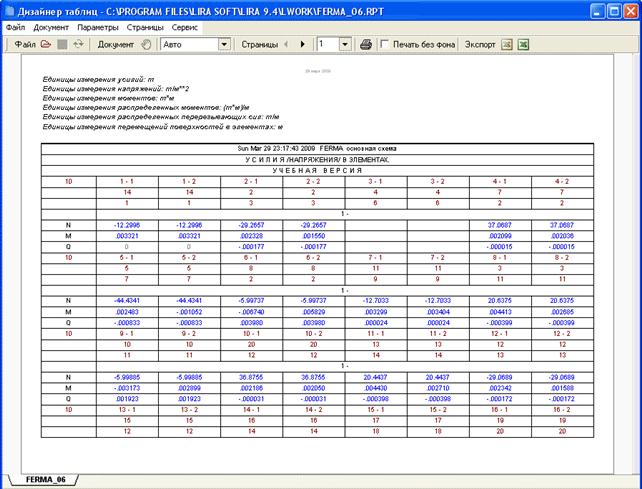The height and width of the screenshot is (489, 642).
Task: Click the page number input field
Action: (x=328, y=44)
